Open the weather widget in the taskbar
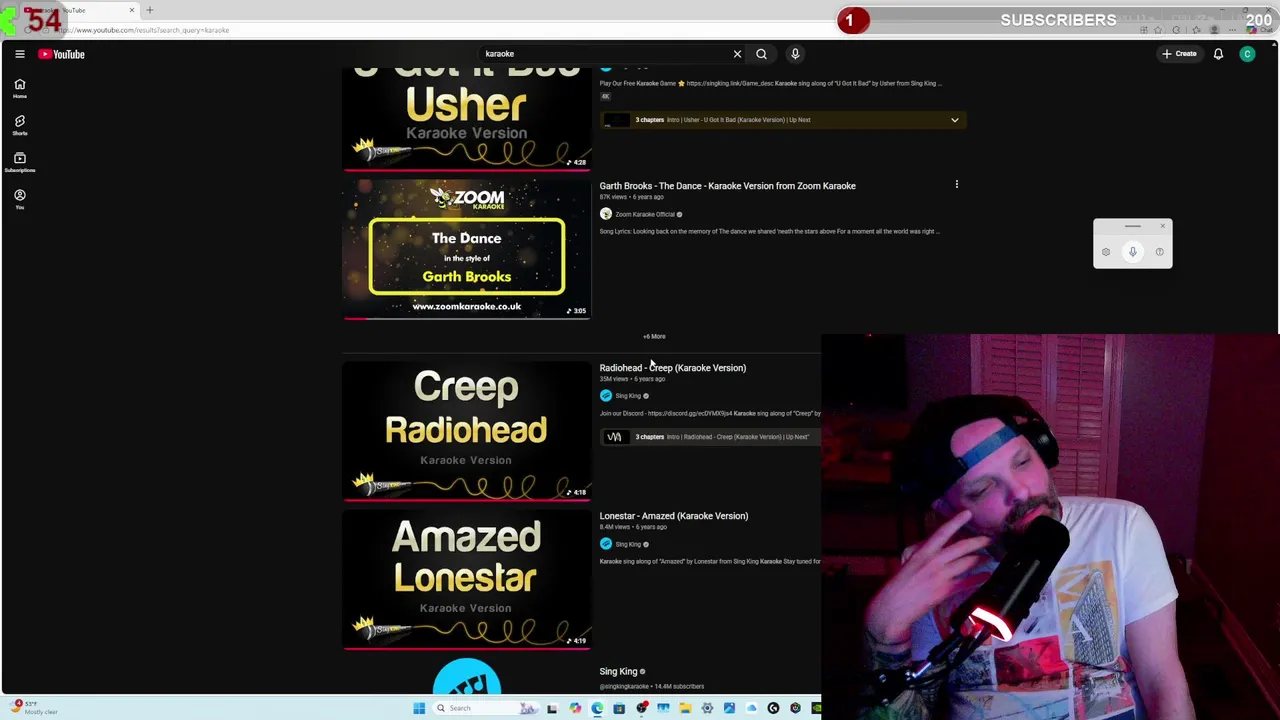The image size is (1280, 720). point(35,708)
